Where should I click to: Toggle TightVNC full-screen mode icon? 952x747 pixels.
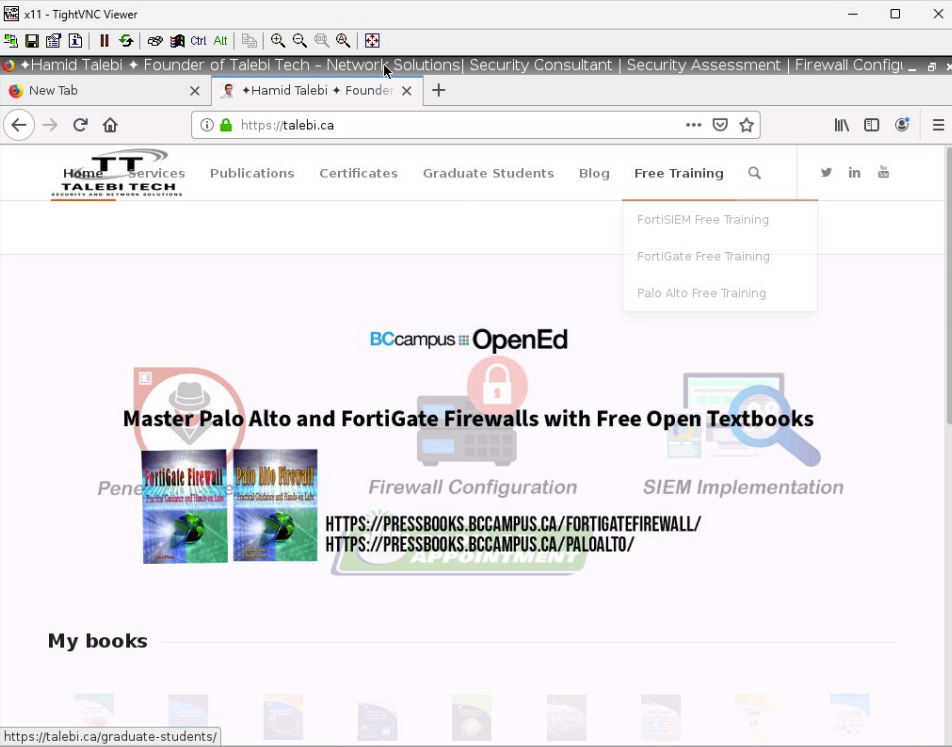pyautogui.click(x=372, y=41)
